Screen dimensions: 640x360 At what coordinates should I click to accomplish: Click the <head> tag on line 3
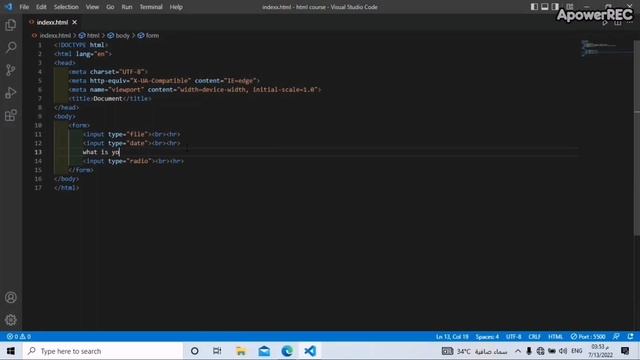click(x=65, y=62)
